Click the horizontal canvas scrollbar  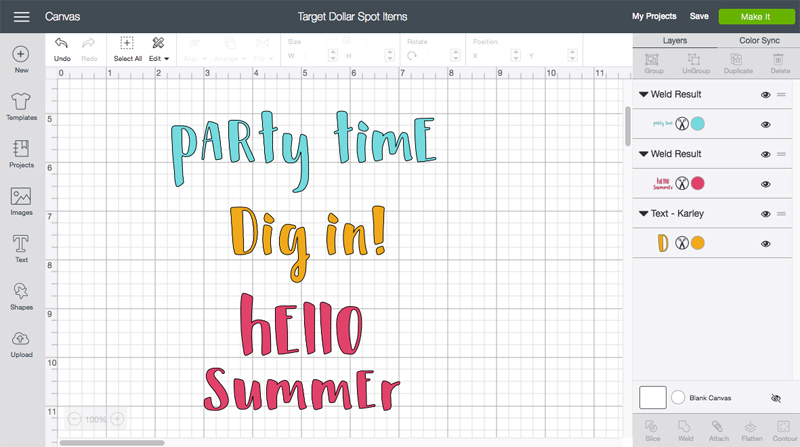tap(112, 443)
